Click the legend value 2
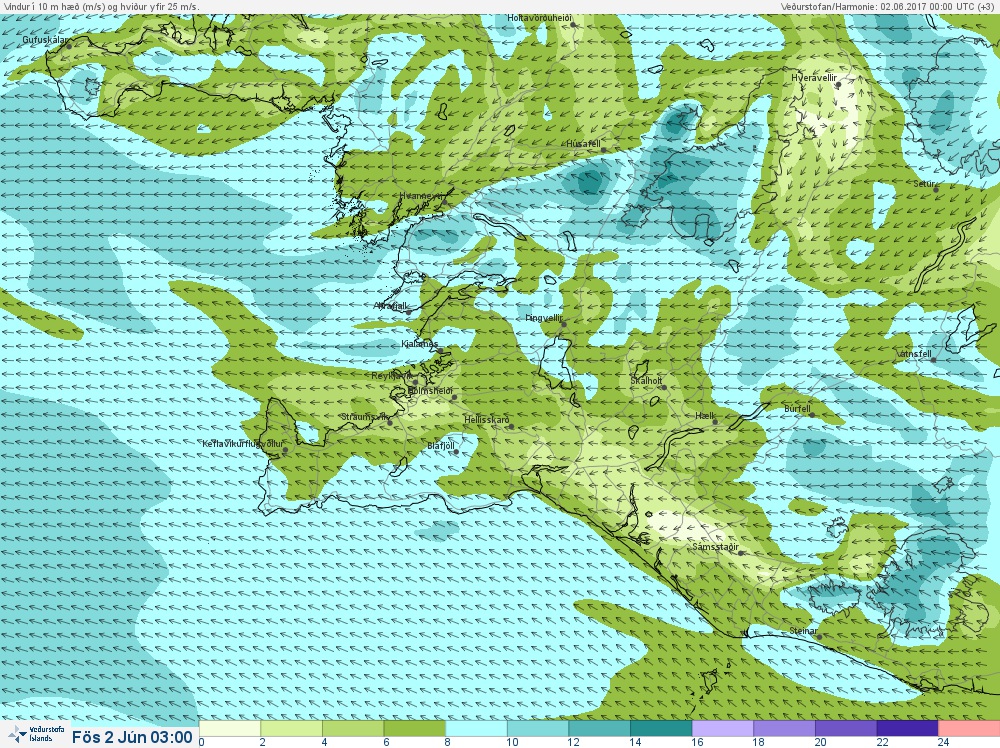 click(263, 742)
